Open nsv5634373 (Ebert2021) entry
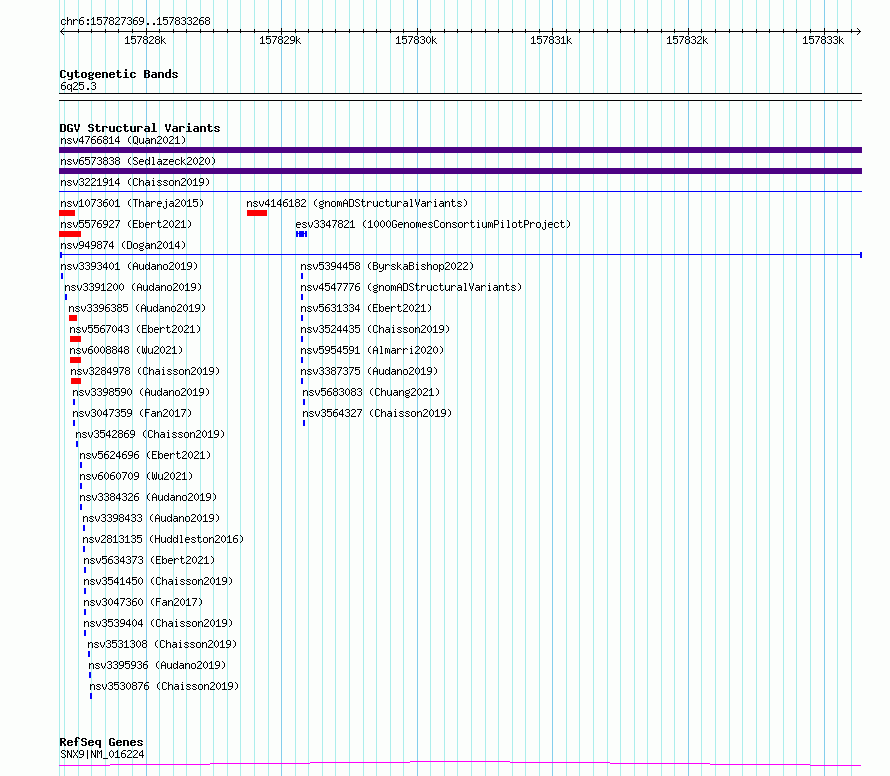This screenshot has width=890, height=776. (149, 560)
